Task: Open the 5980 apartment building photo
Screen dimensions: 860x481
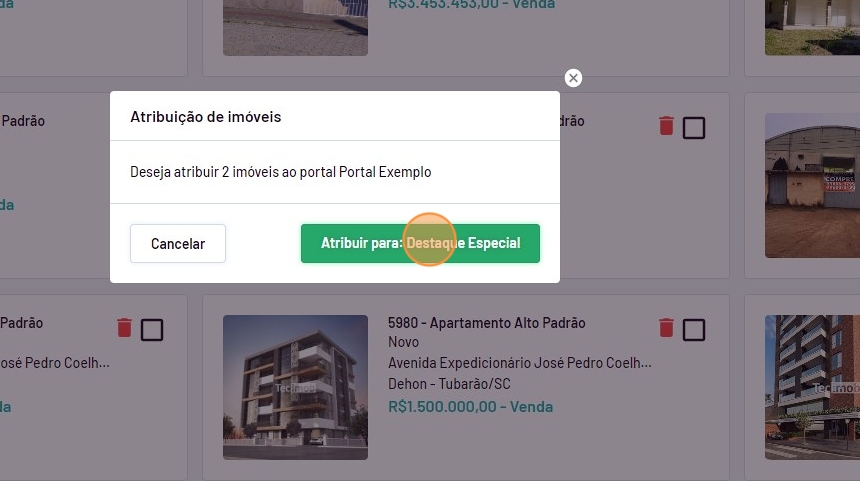Action: [x=295, y=387]
